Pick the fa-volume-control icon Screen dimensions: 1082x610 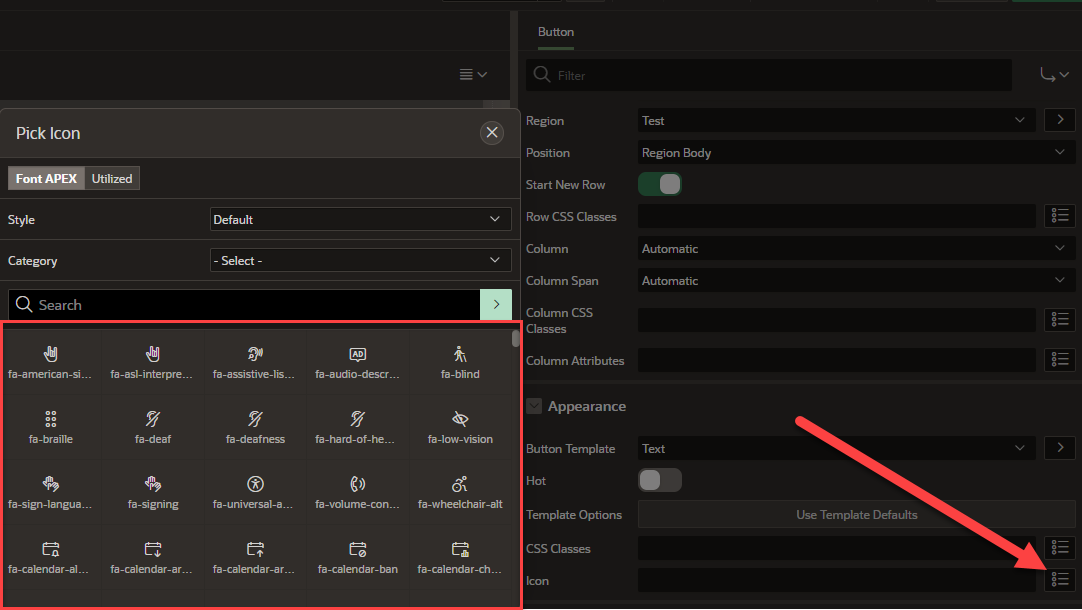(x=357, y=492)
